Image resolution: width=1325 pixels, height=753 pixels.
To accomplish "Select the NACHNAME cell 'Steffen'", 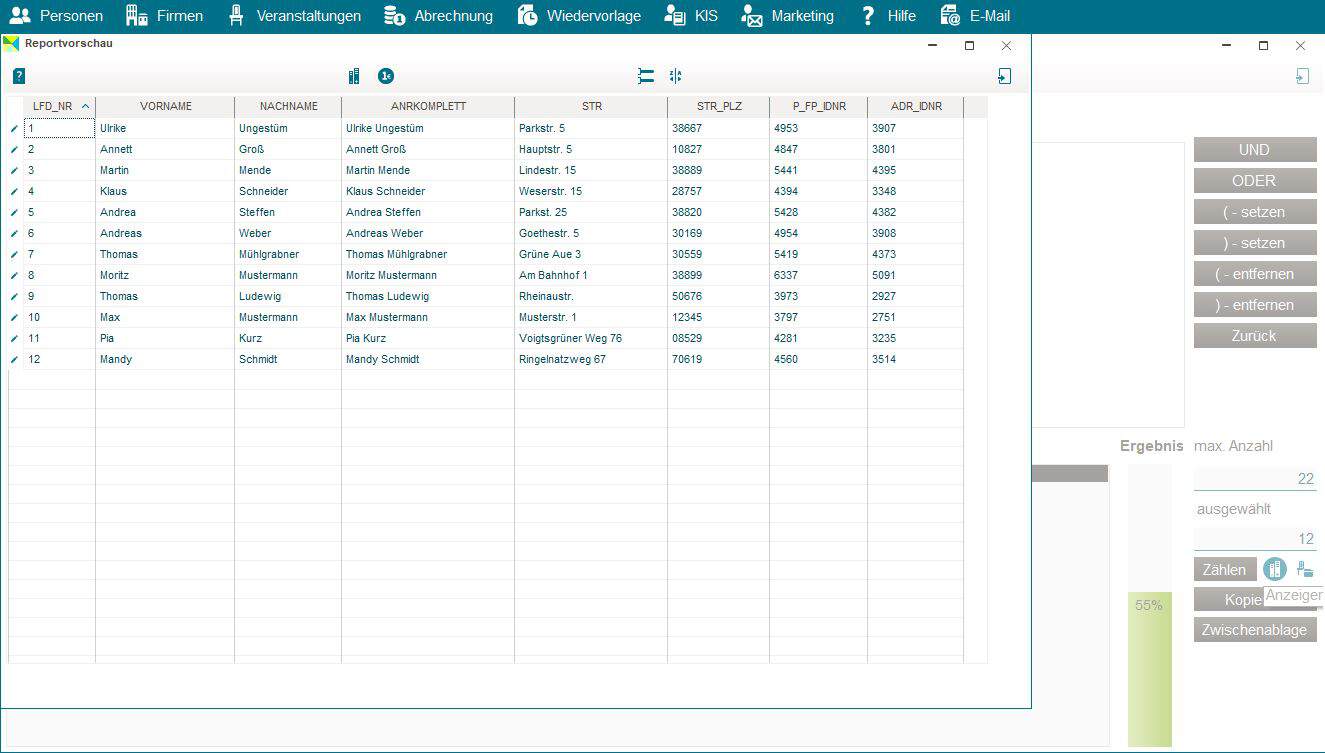I will pyautogui.click(x=288, y=213).
